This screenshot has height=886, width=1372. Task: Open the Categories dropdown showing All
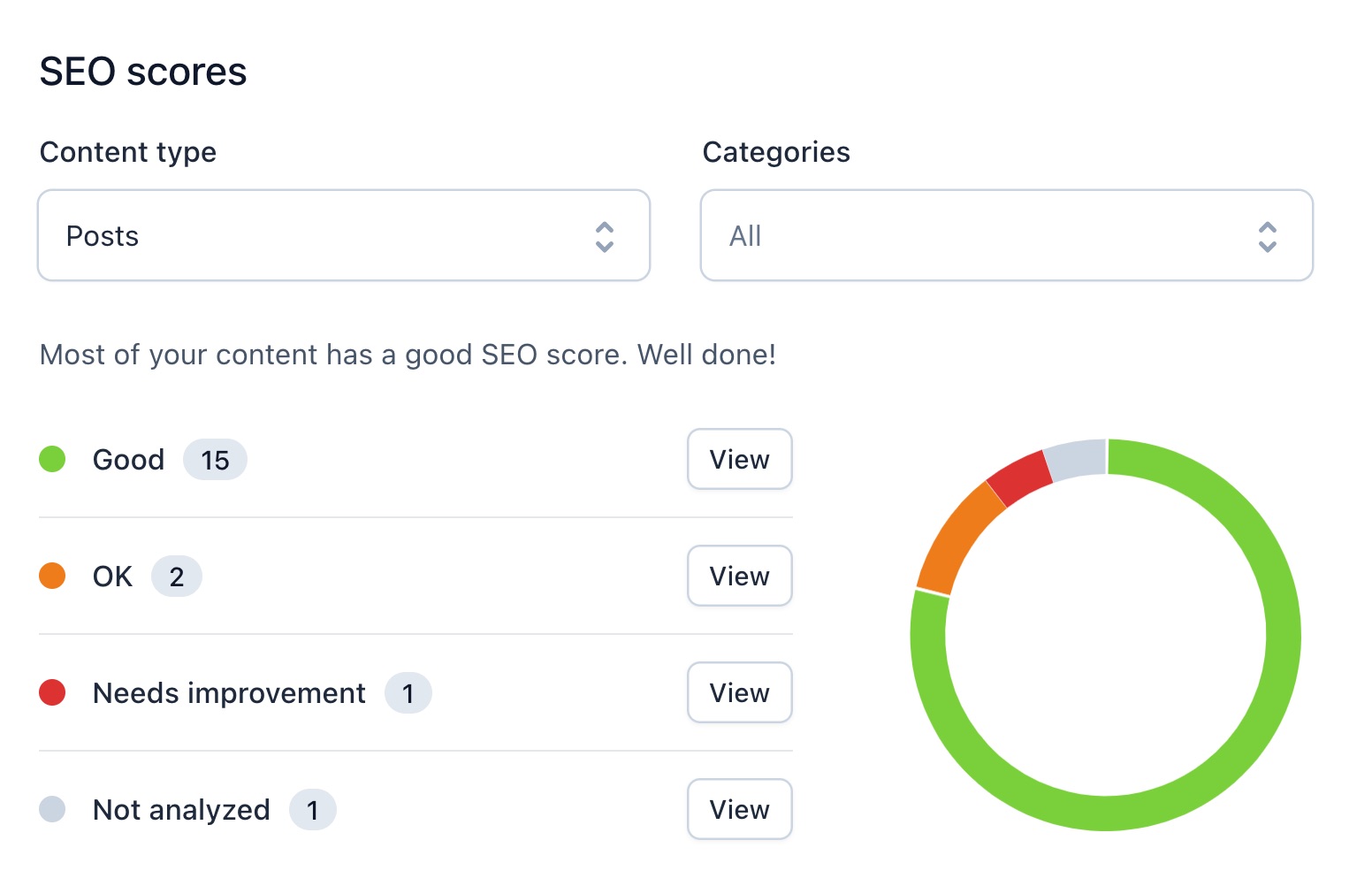(x=1006, y=235)
